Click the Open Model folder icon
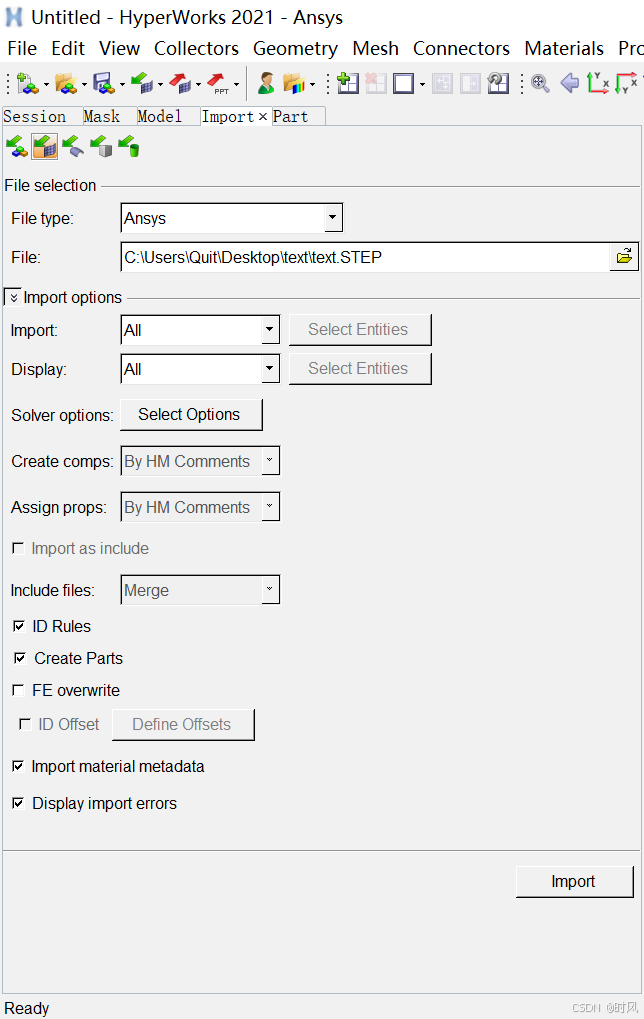The width and height of the screenshot is (644, 1019). 66,83
